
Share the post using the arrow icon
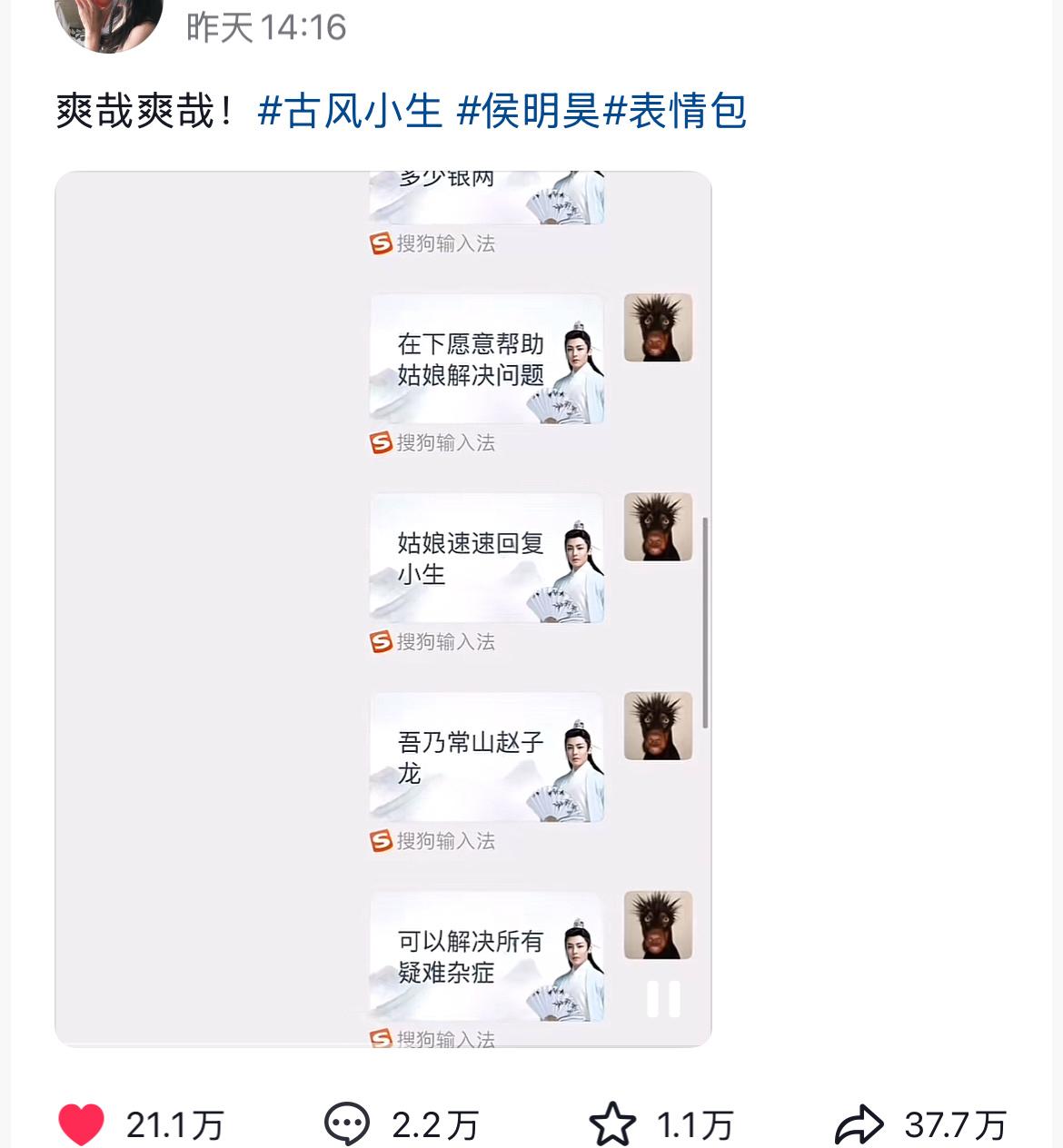coord(859,1125)
